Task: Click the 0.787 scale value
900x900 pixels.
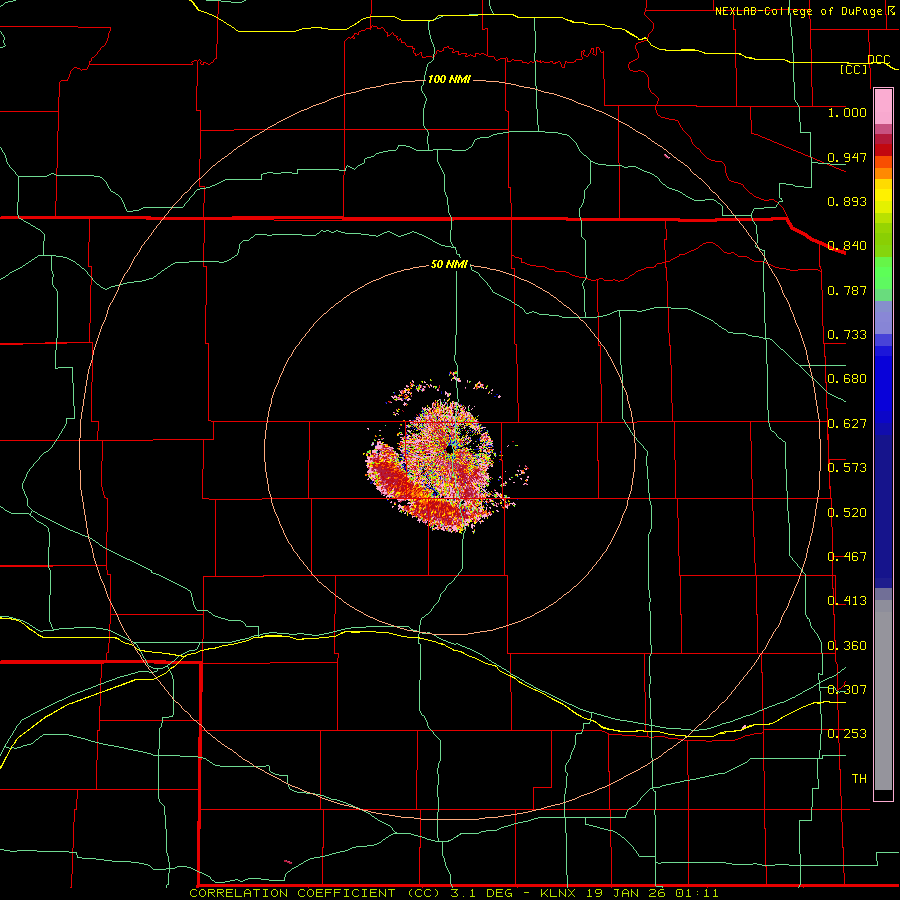Action: point(847,290)
